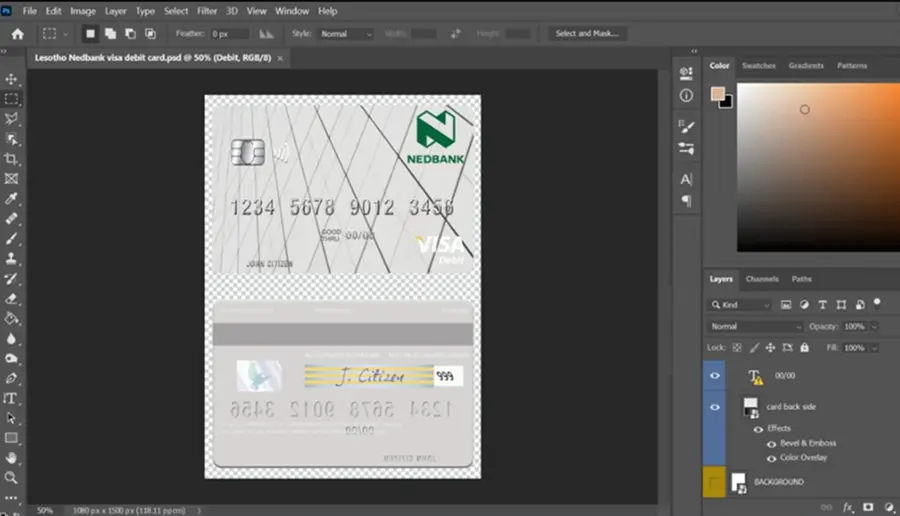The height and width of the screenshot is (516, 900).
Task: Switch to the Channels tab
Action: pos(762,279)
